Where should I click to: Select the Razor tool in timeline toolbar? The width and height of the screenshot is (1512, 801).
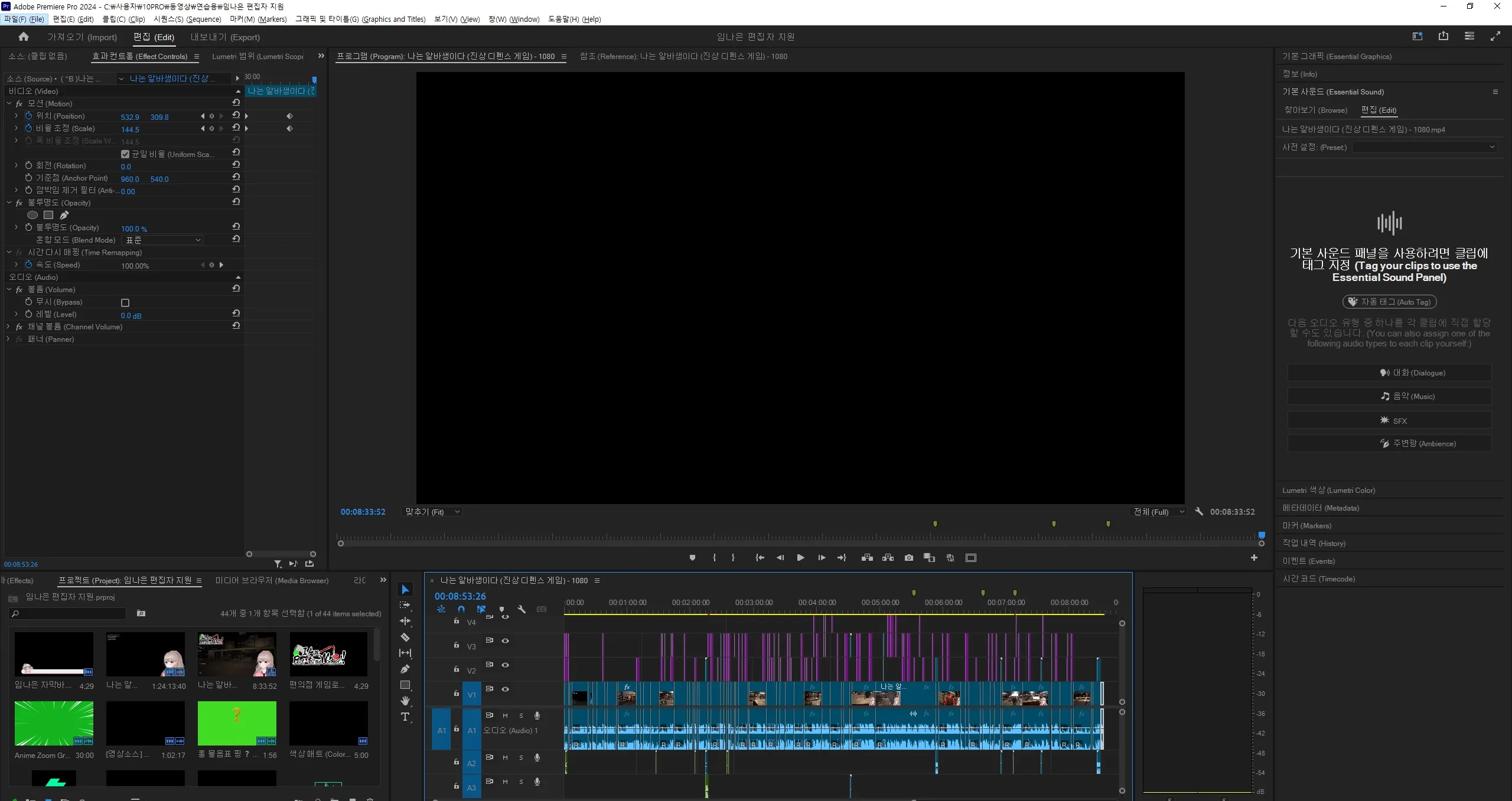(x=405, y=637)
